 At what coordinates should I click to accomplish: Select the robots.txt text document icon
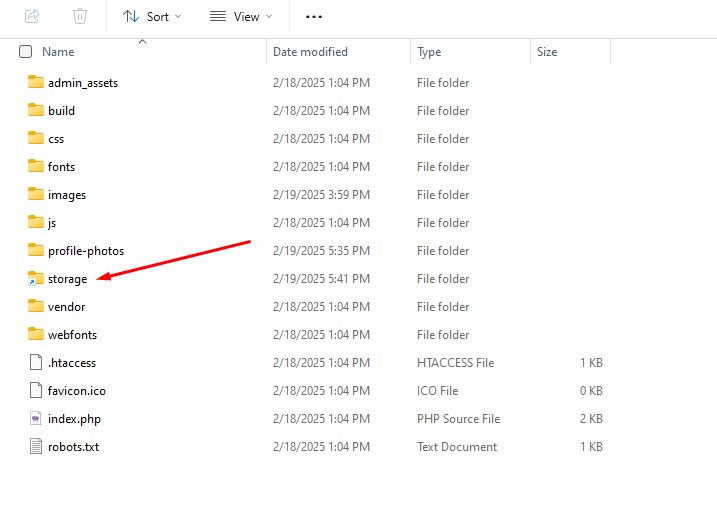tap(35, 447)
